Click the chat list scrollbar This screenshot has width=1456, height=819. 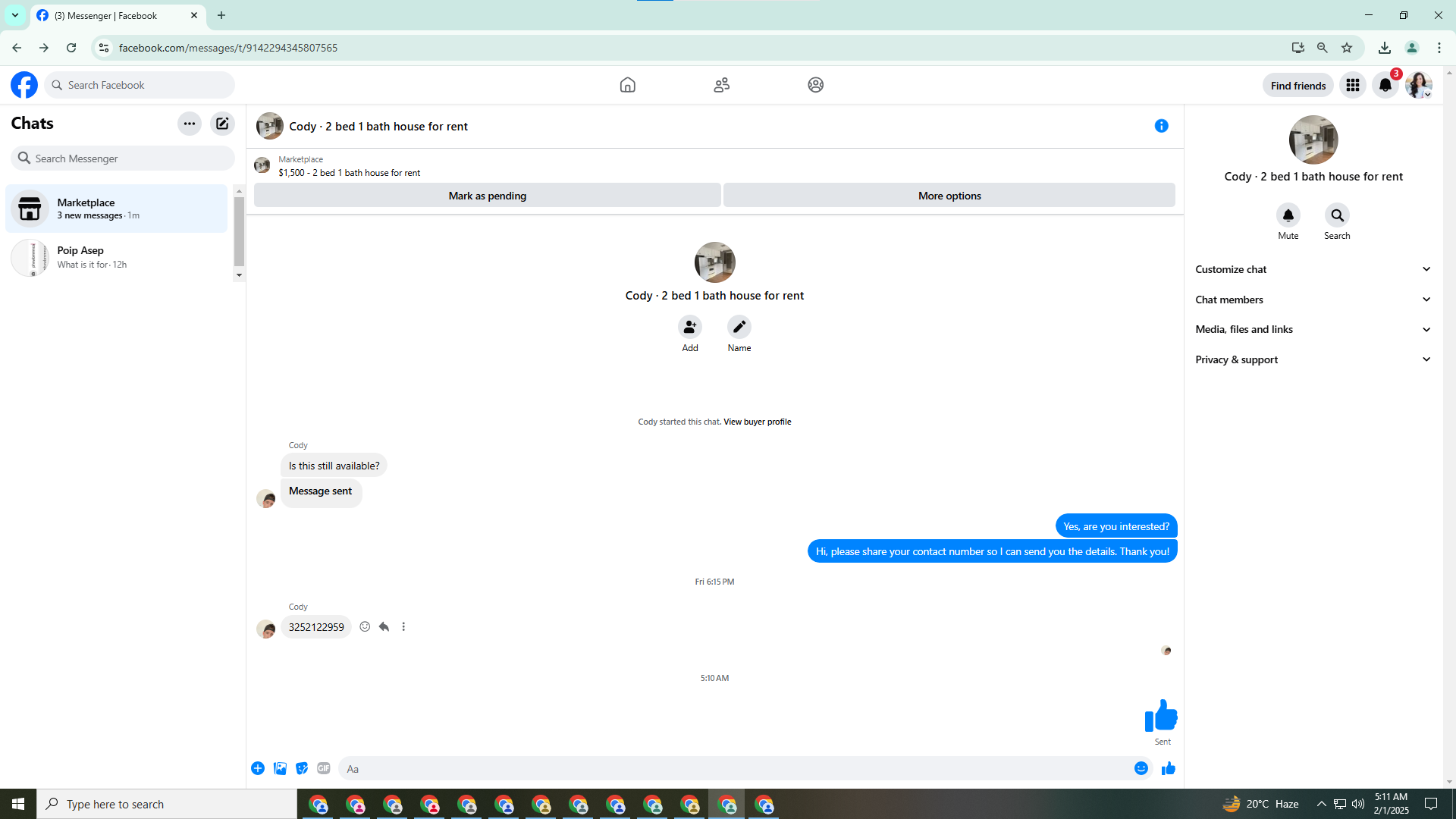point(239,231)
